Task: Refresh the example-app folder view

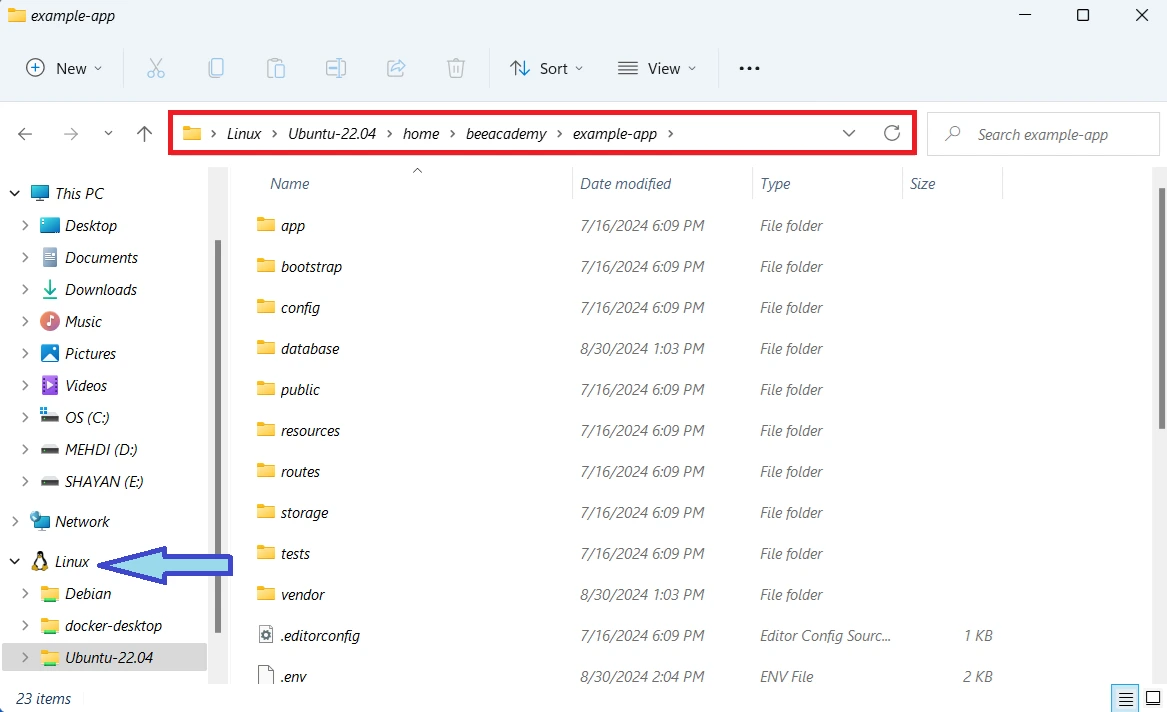Action: pos(892,133)
